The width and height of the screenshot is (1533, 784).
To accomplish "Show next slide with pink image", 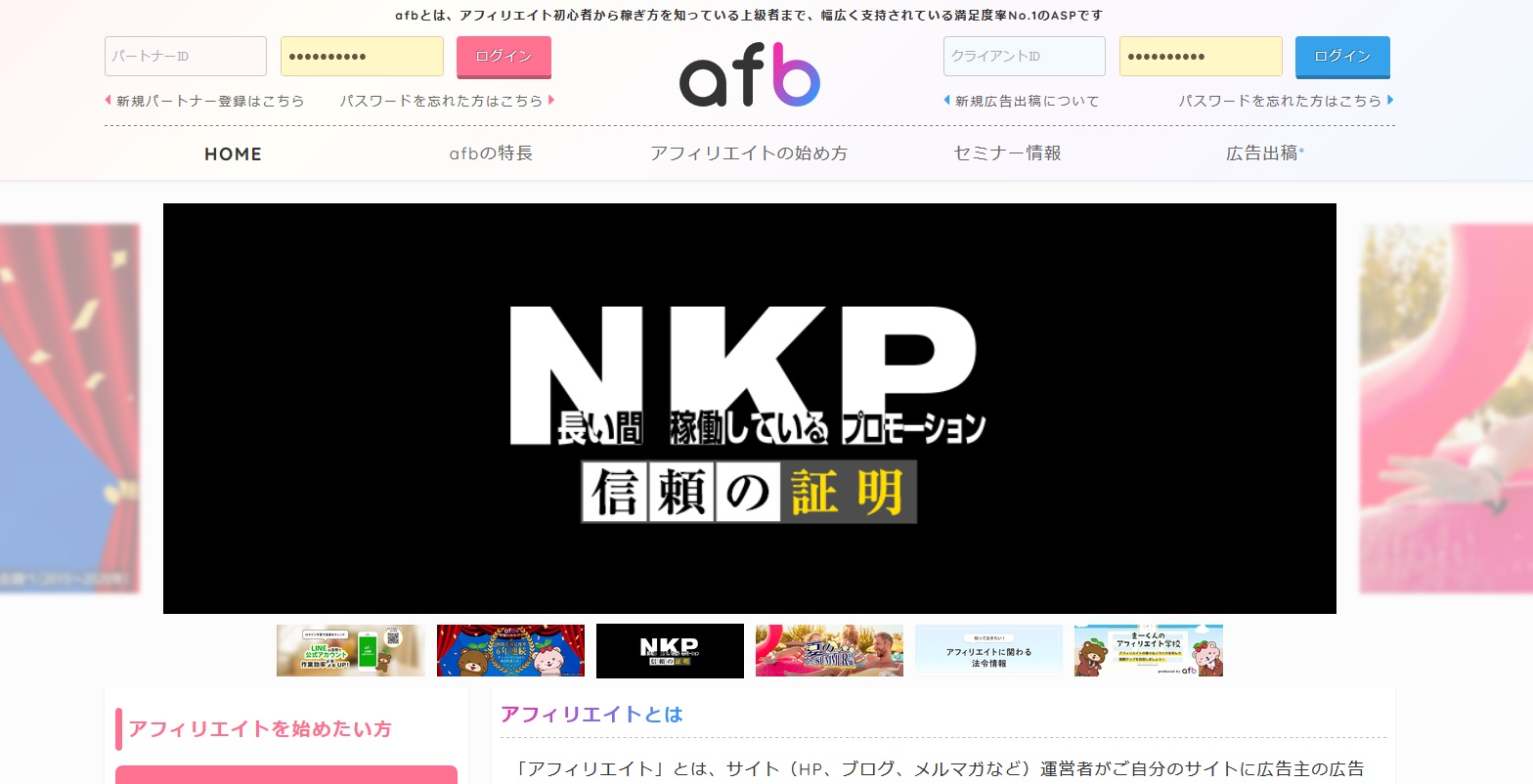I will pyautogui.click(x=1446, y=409).
